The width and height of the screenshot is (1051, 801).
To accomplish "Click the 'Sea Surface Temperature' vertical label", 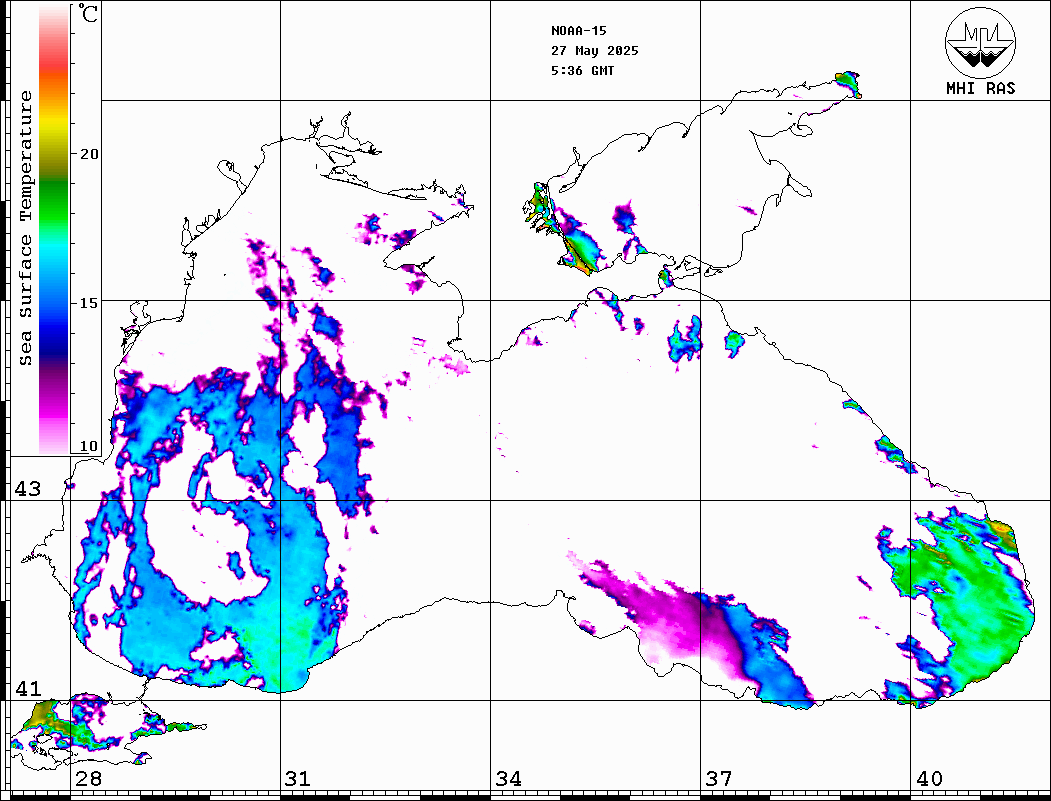I will coord(25,228).
